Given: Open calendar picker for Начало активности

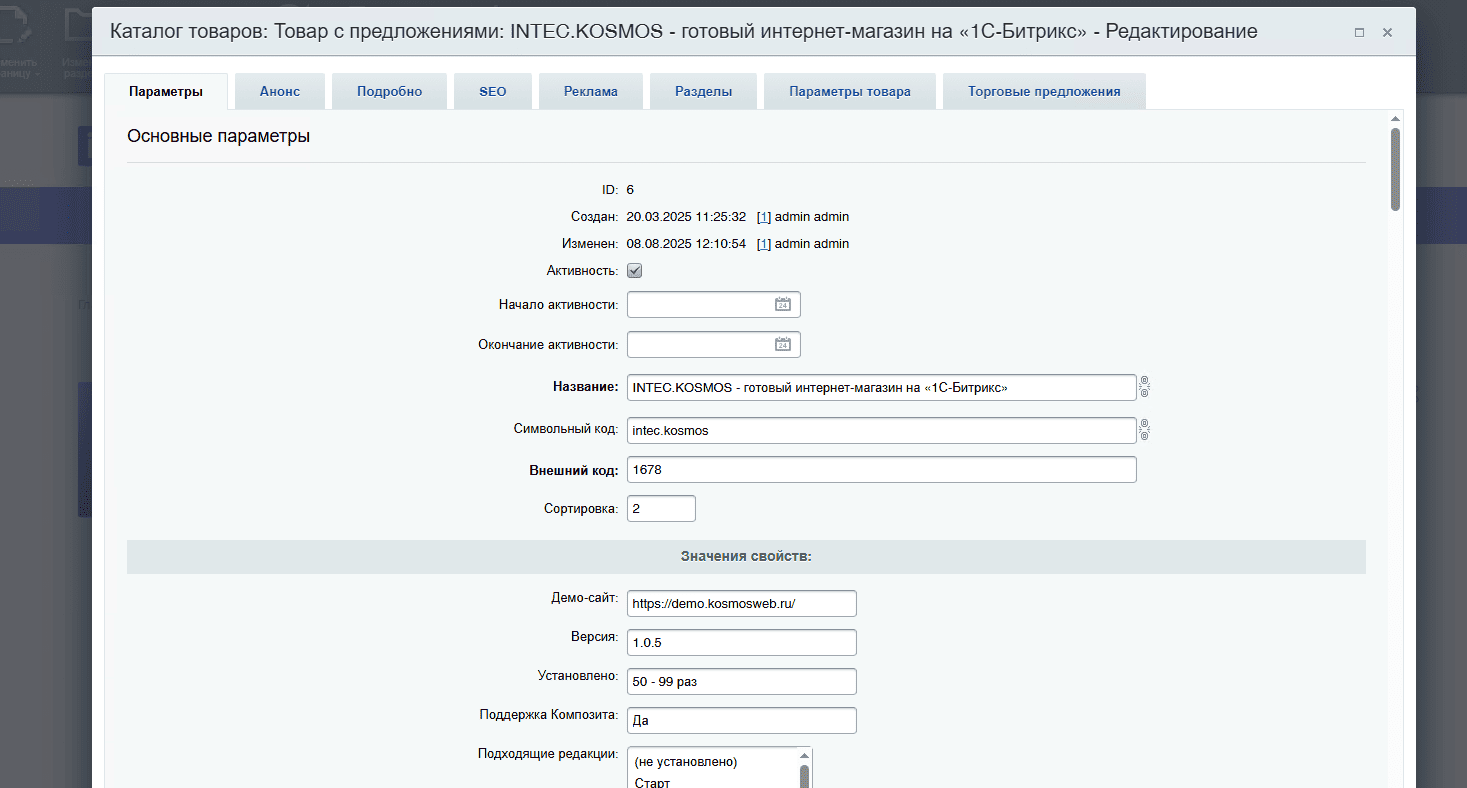Looking at the screenshot, I should pos(783,305).
